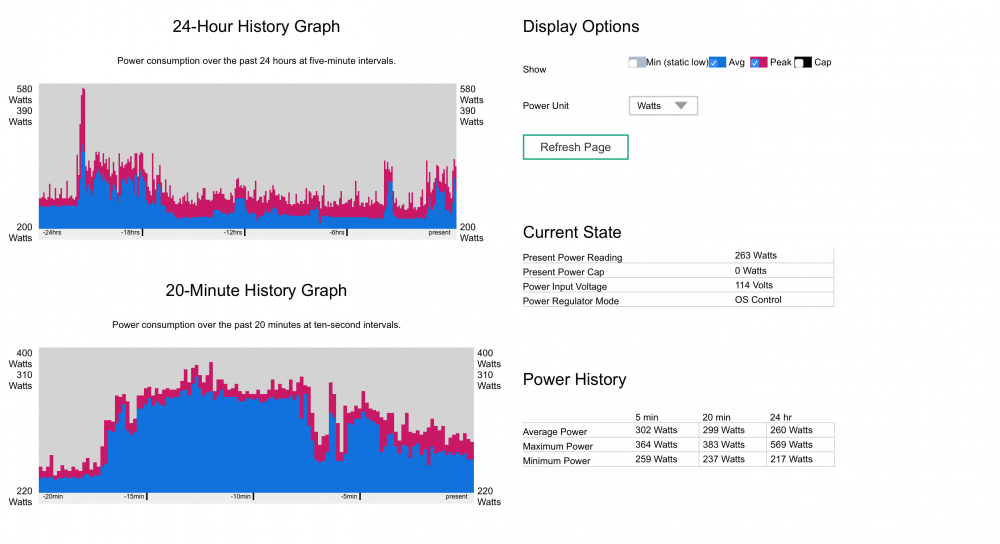The image size is (1000, 544).
Task: Click the 0 Watts power cap value
Action: coord(751,271)
